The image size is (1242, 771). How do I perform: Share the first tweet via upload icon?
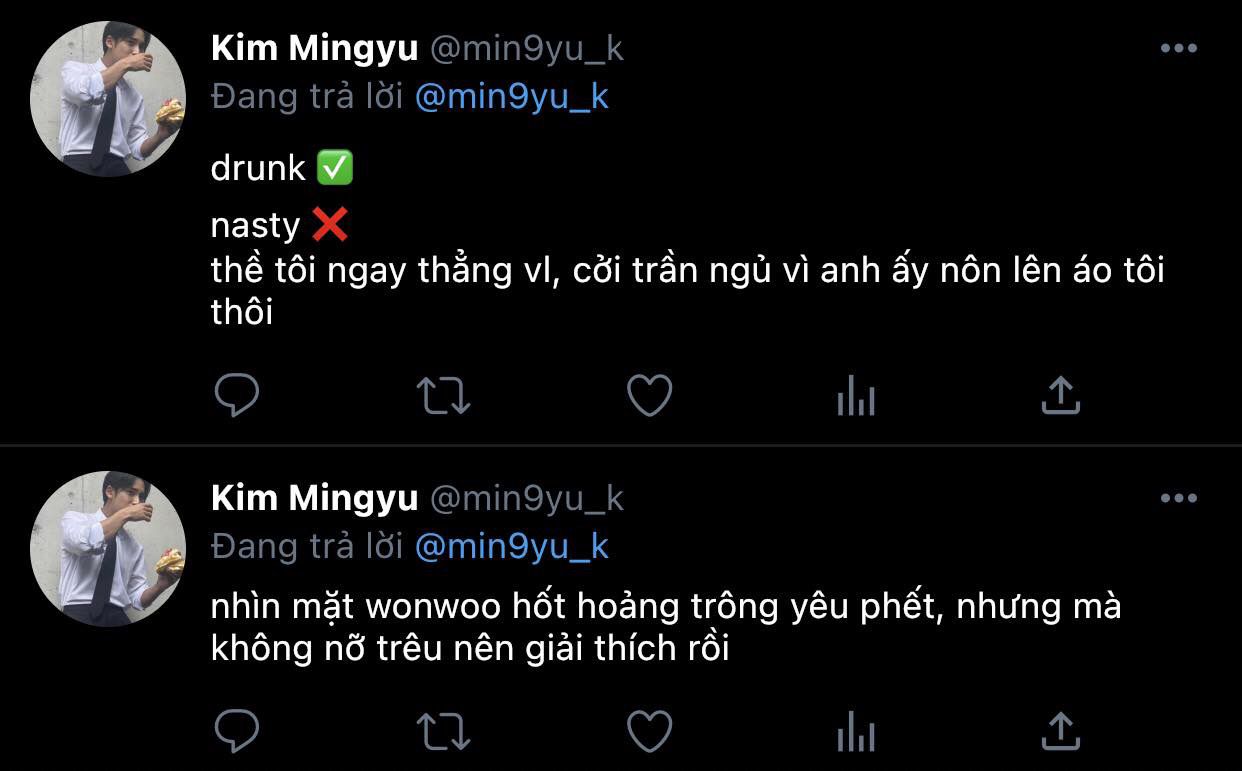tap(1061, 396)
